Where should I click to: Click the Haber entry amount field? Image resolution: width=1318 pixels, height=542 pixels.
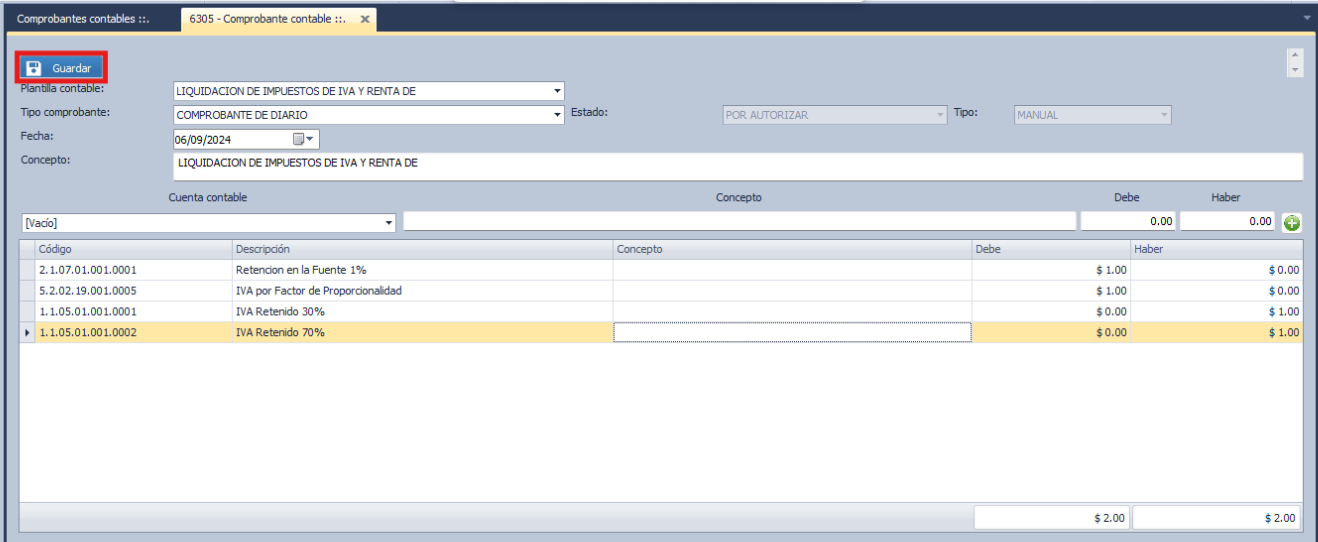(x=1227, y=222)
